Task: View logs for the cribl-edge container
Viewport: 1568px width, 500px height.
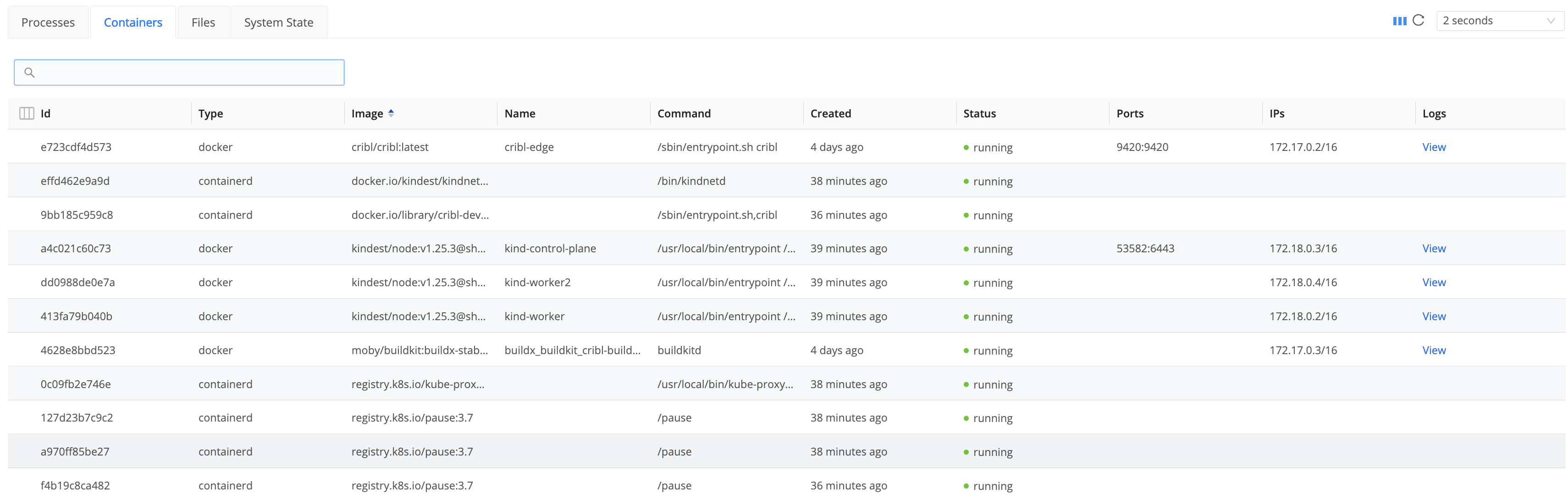Action: point(1434,147)
